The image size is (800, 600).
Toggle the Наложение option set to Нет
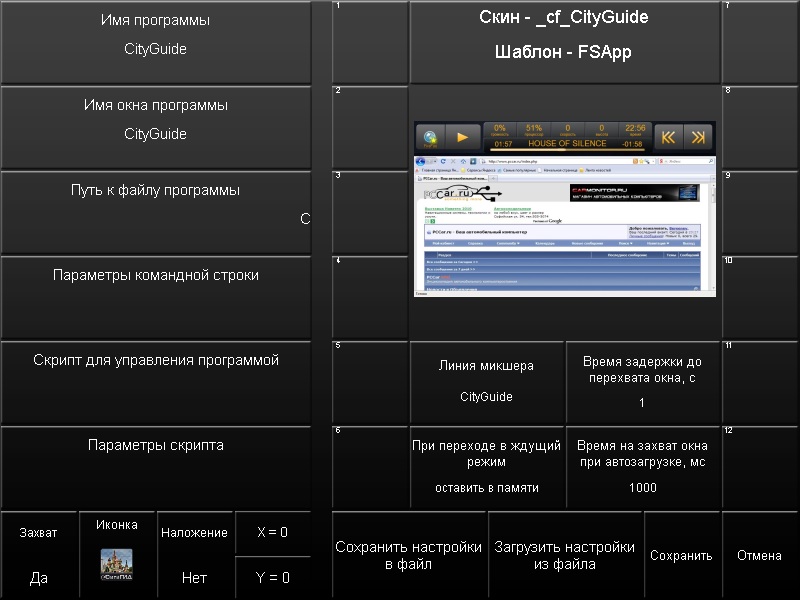click(195, 555)
